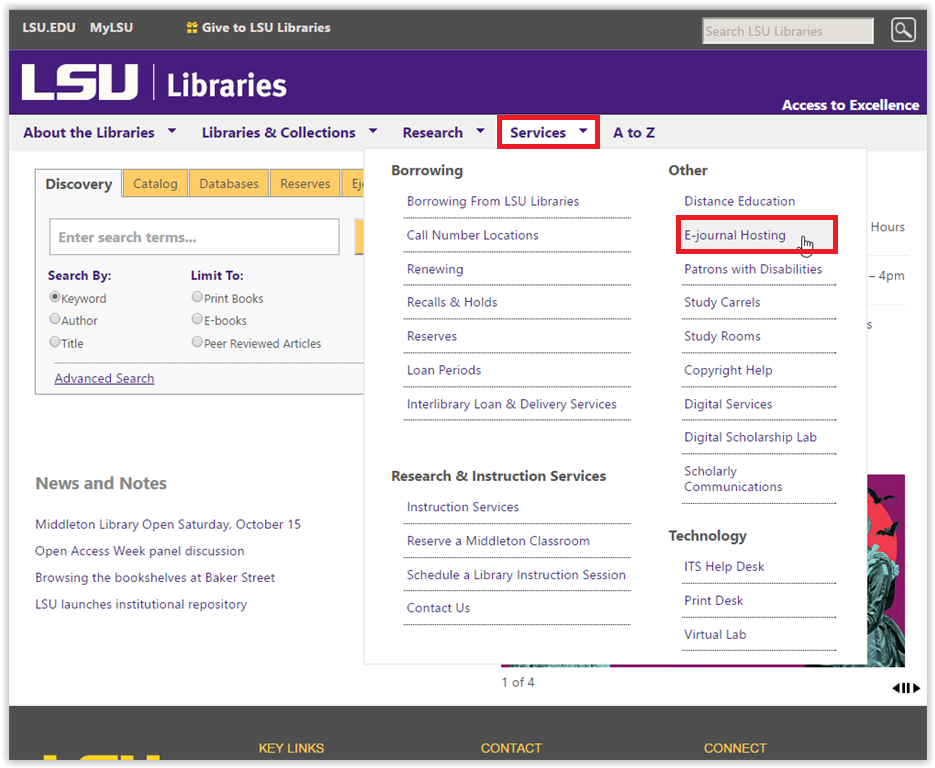This screenshot has width=935, height=768.
Task: Switch to the Catalog tab
Action: pyautogui.click(x=155, y=184)
